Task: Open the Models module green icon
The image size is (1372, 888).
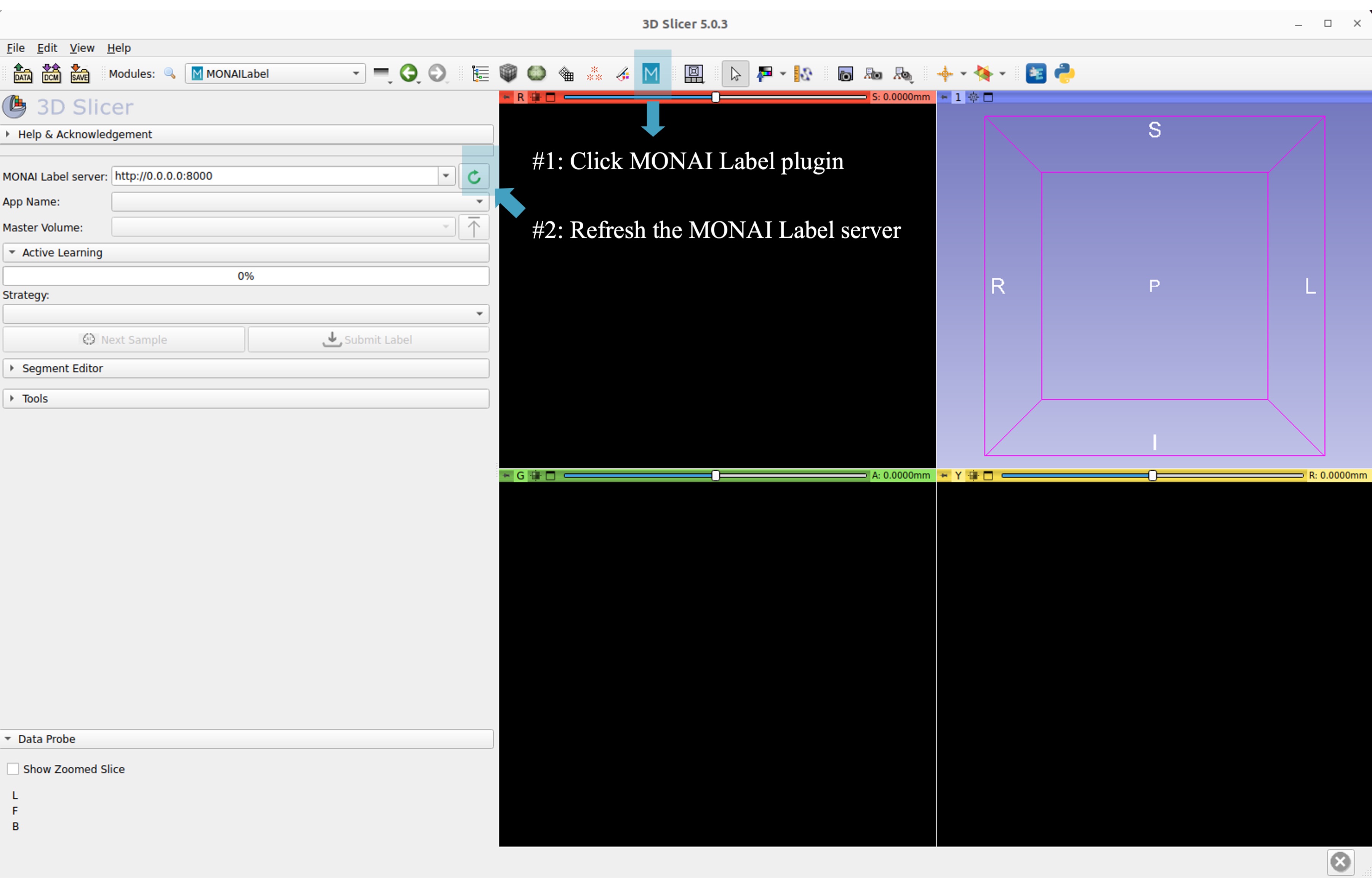Action: tap(537, 73)
